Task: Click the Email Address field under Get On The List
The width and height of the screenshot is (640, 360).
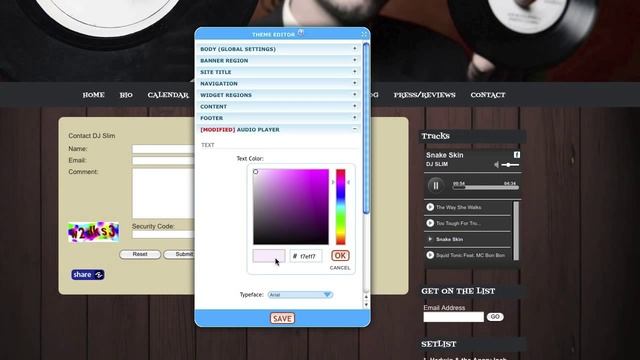Action: click(453, 317)
